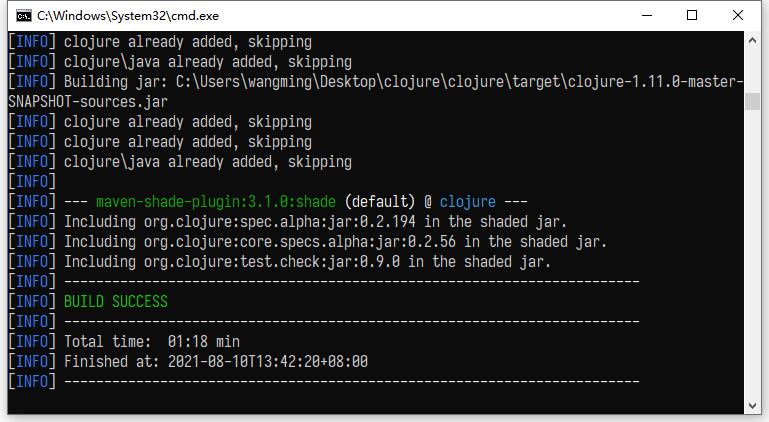This screenshot has height=422, width=769.
Task: Click the org.clojure:spec.alpha:jar:0.2.194 line
Action: (315, 221)
